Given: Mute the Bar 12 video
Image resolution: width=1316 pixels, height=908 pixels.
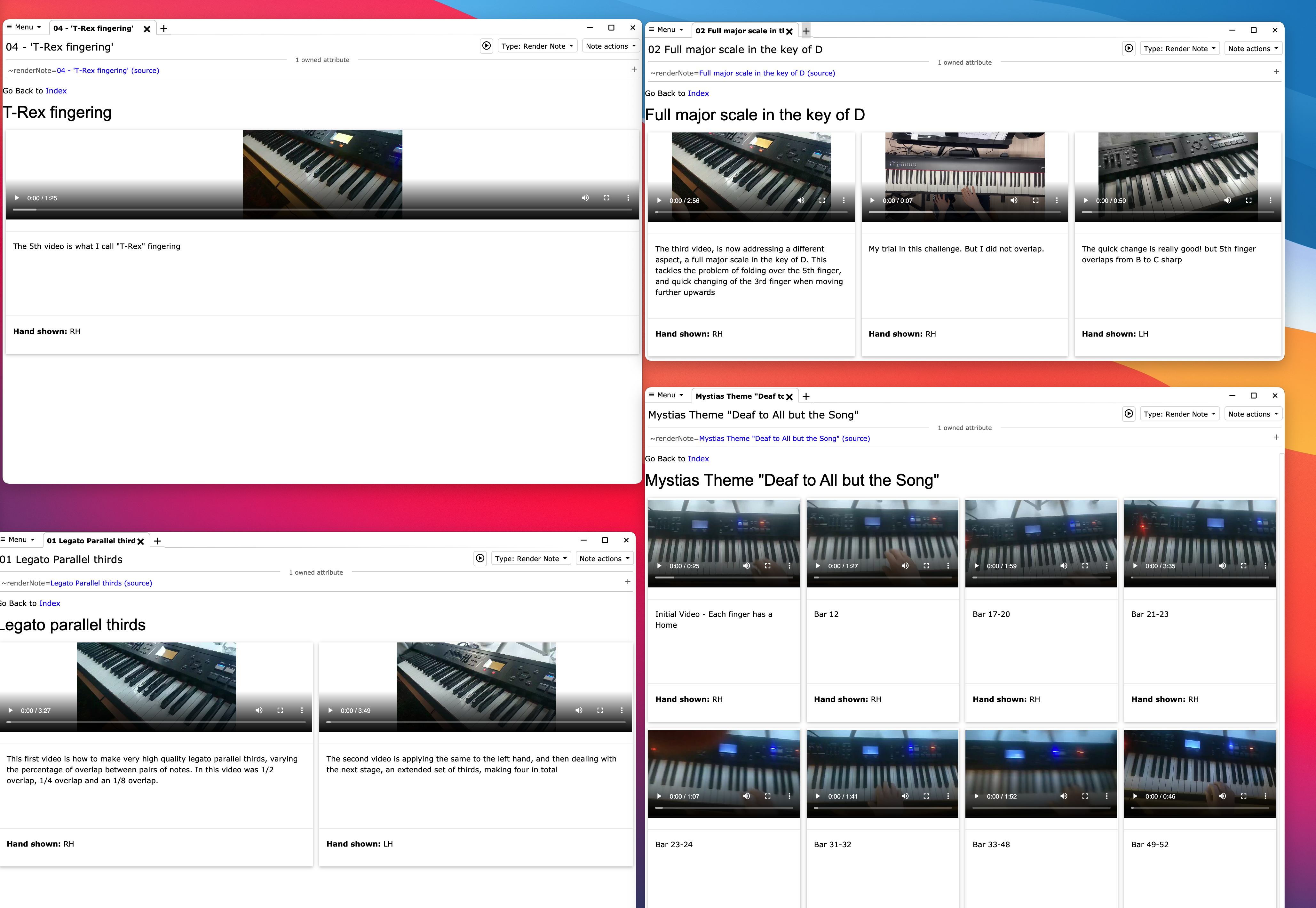Looking at the screenshot, I should point(905,566).
